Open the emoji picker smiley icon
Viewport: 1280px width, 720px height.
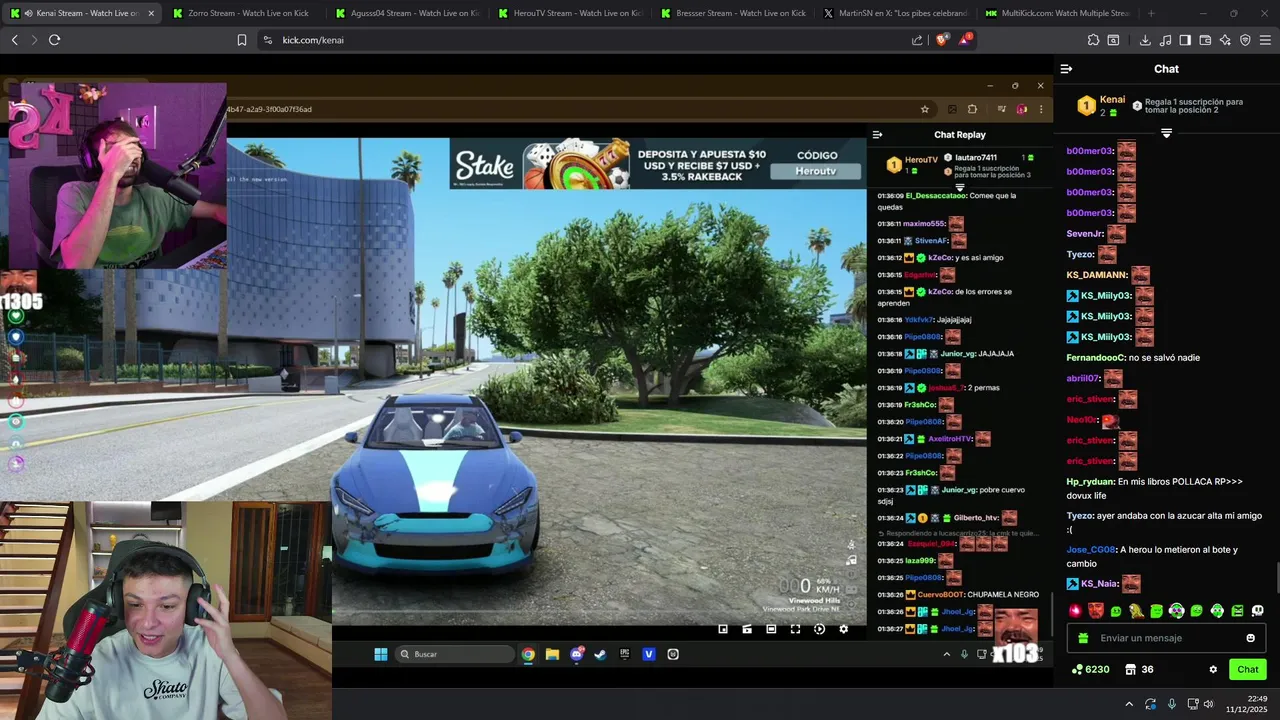click(x=1250, y=638)
